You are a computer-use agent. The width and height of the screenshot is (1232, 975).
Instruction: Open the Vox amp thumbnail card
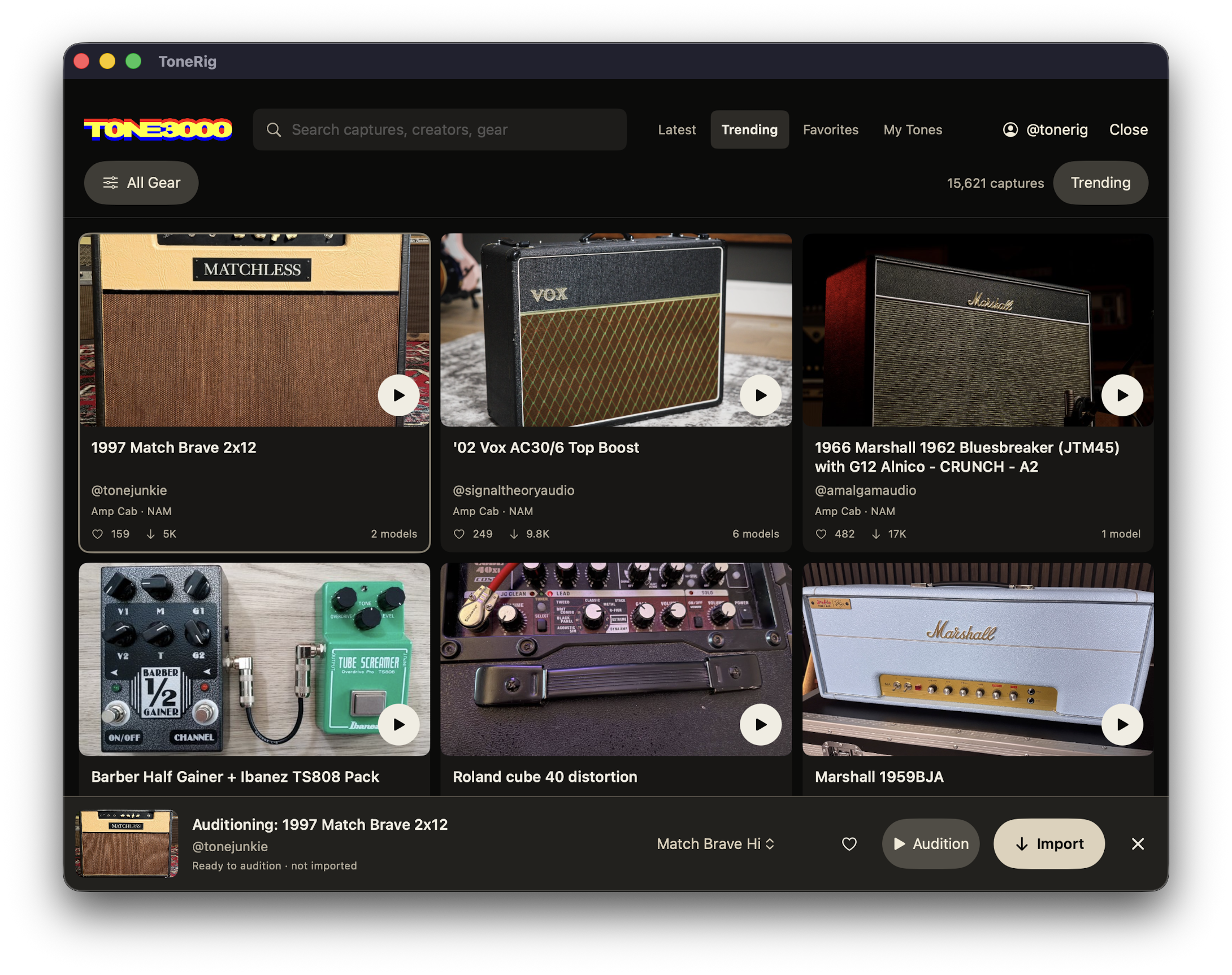click(x=615, y=330)
